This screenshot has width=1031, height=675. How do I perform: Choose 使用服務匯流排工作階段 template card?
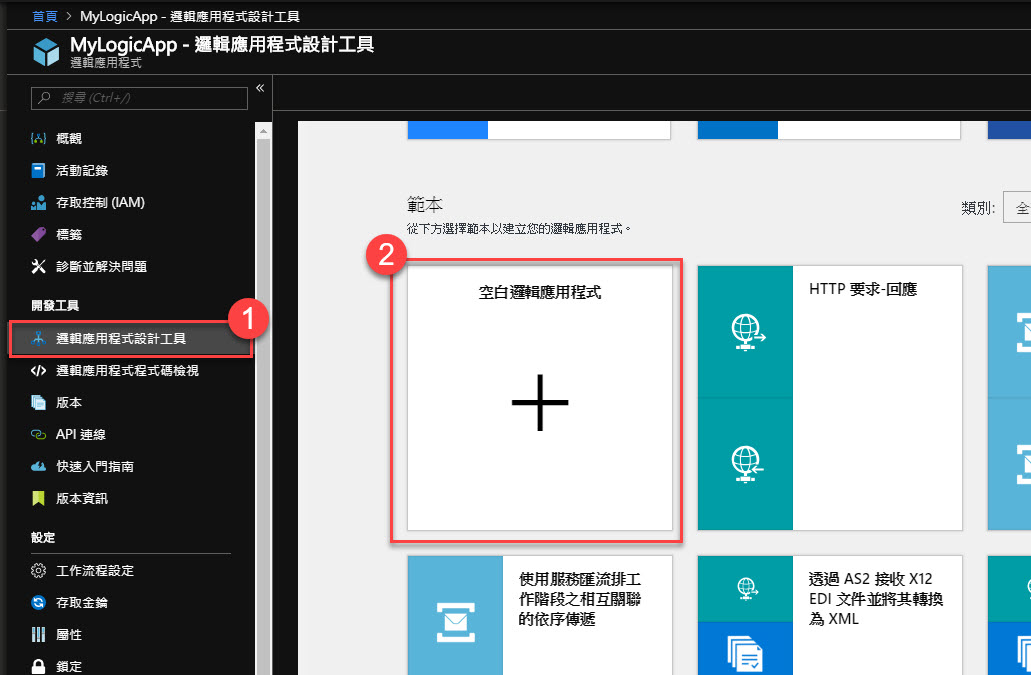point(540,615)
